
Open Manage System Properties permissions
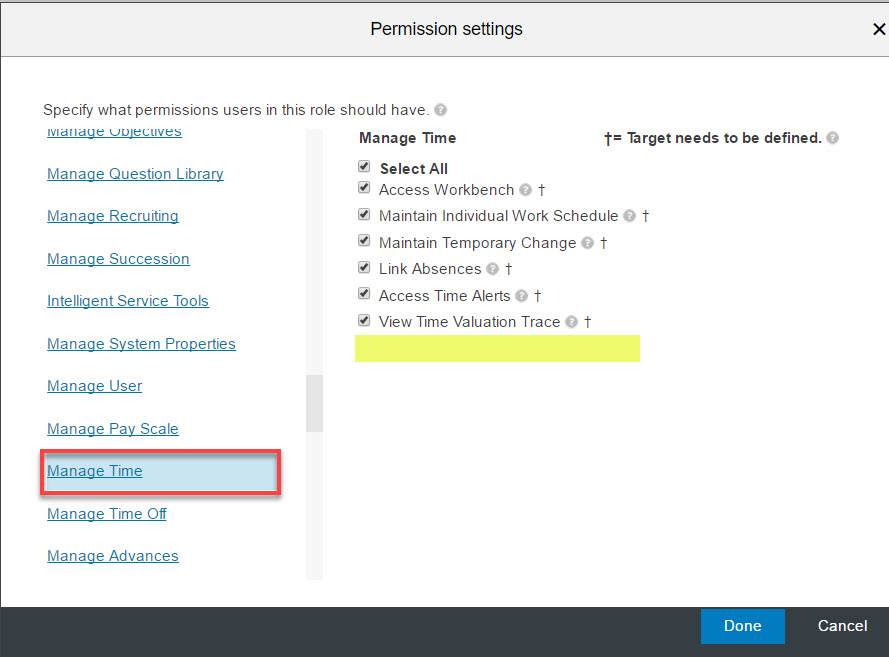(141, 344)
